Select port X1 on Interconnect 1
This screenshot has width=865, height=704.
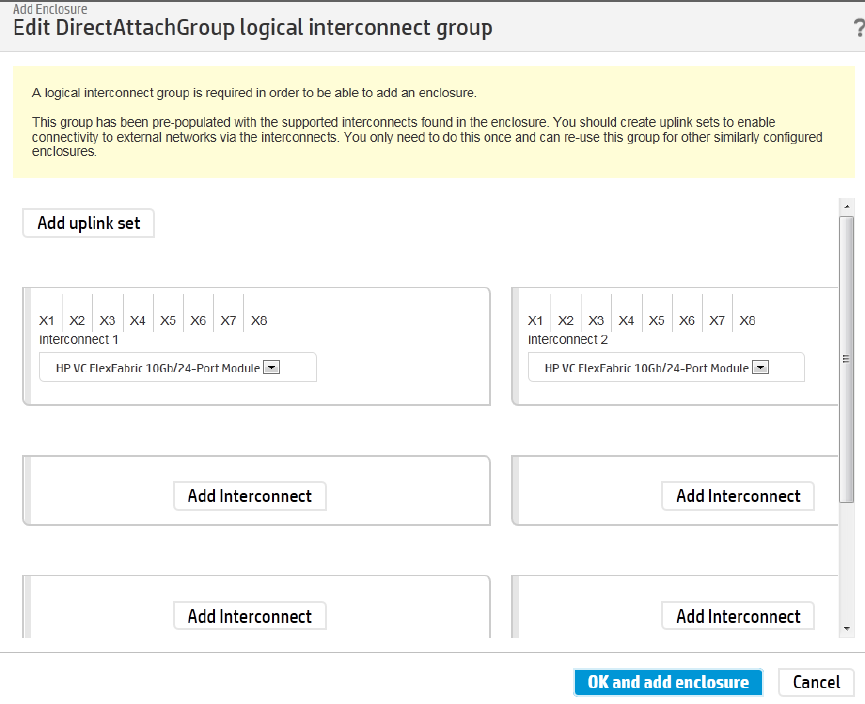pyautogui.click(x=47, y=321)
